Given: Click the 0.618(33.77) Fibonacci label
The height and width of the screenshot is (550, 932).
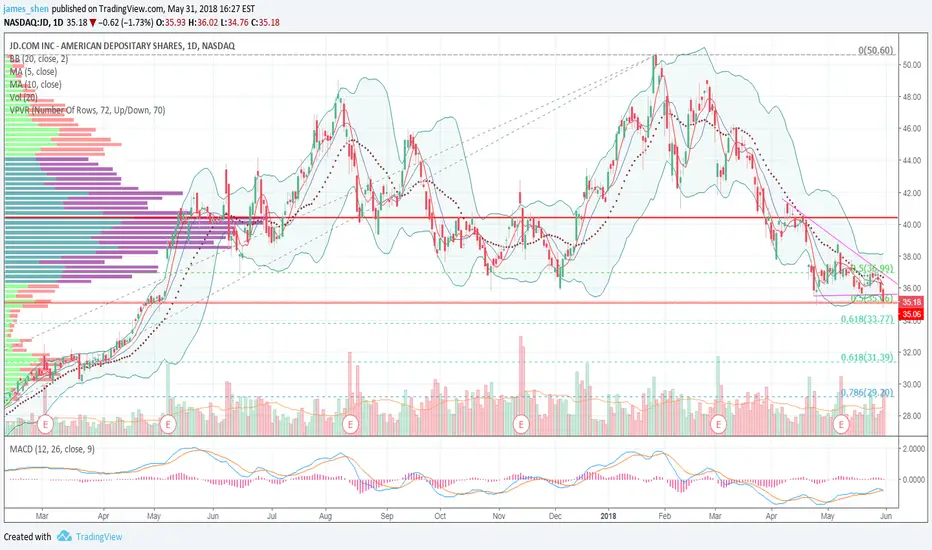Looking at the screenshot, I should (867, 319).
